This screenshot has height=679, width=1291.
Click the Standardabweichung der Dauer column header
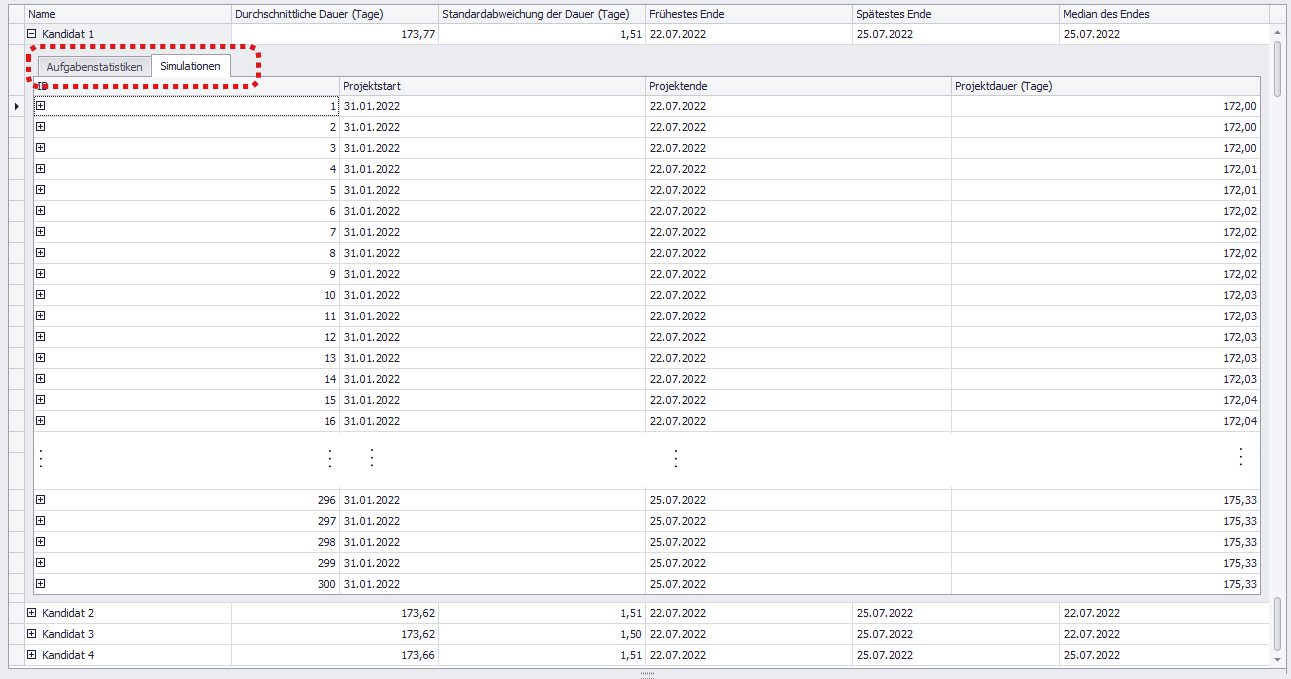pyautogui.click(x=541, y=14)
